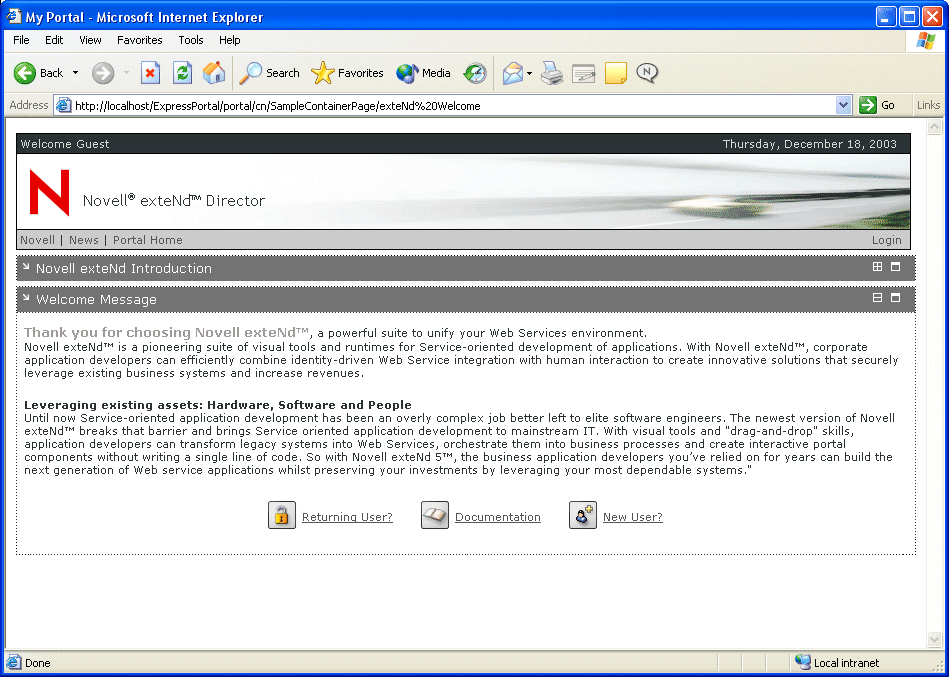Follow the Portal Home link
Screen dimensions: 949x677
(x=148, y=240)
